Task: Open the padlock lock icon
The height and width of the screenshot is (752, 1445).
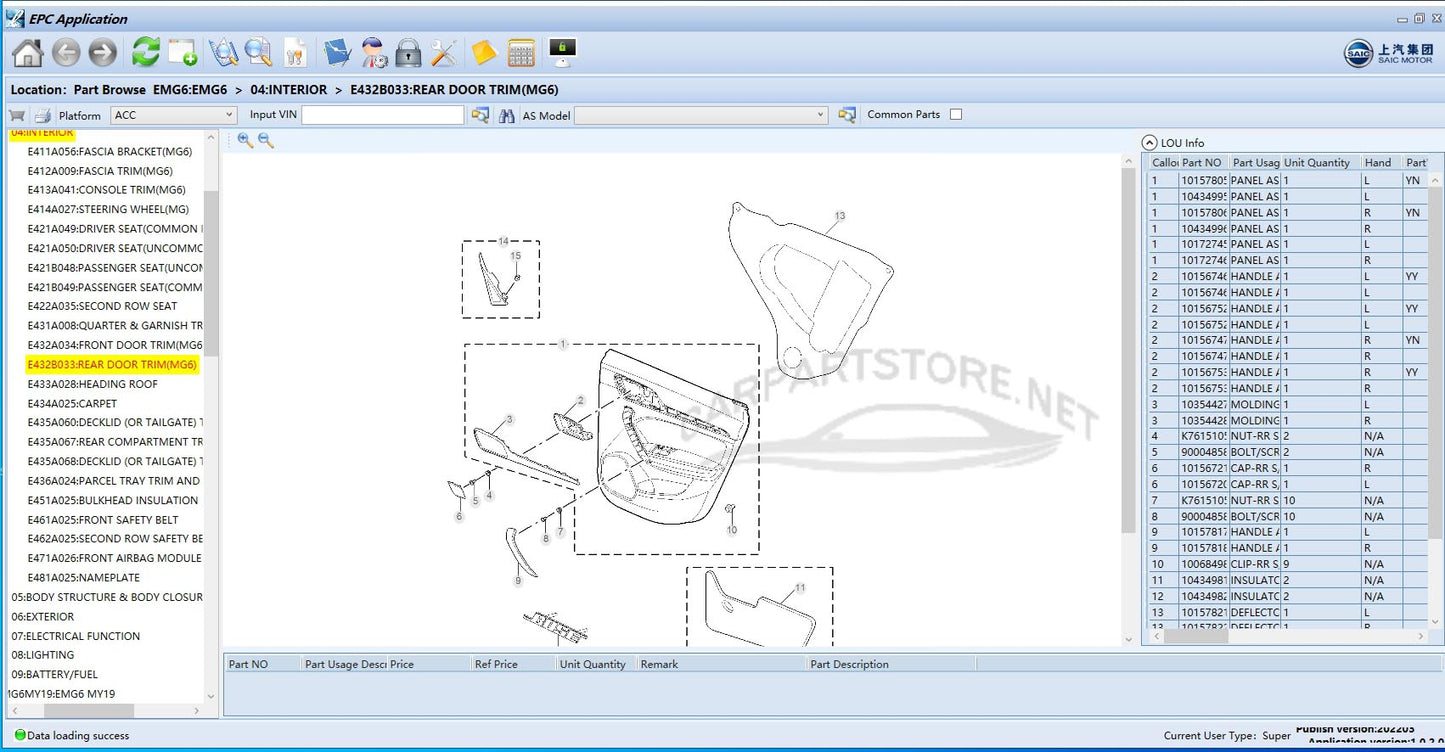Action: [x=408, y=53]
